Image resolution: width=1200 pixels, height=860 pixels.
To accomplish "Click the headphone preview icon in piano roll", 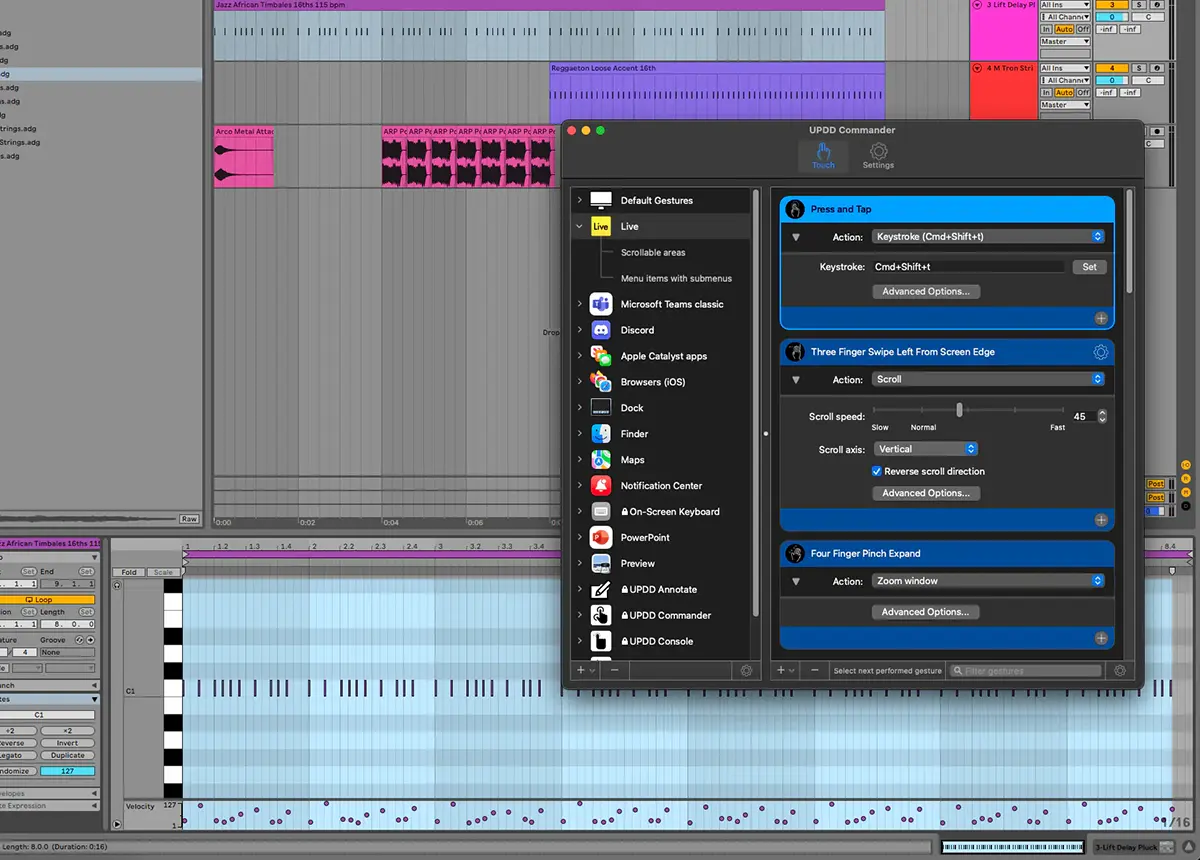I will click(x=119, y=585).
